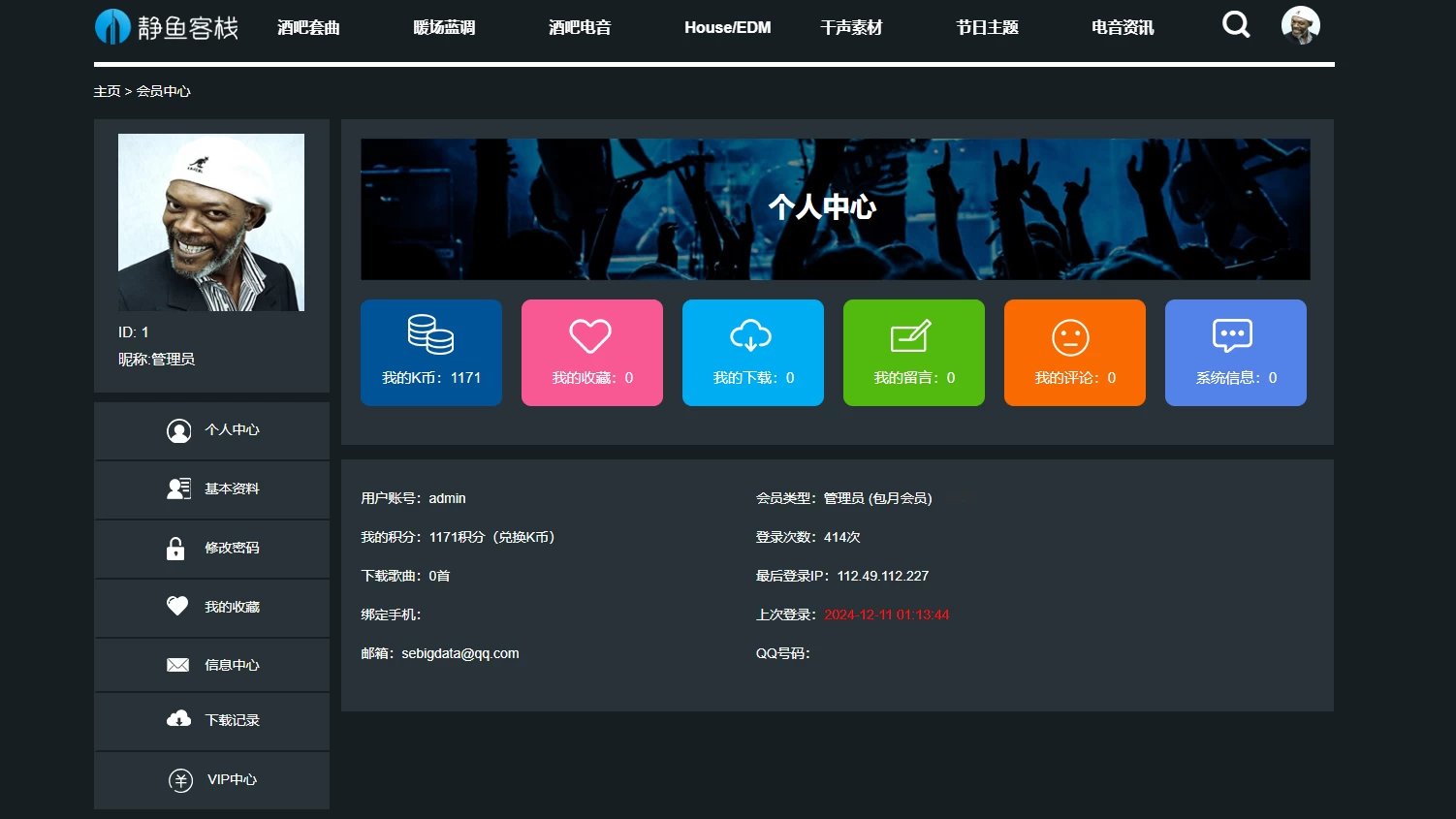Open VIP中心 in the sidebar
The width and height of the screenshot is (1456, 819).
(x=212, y=779)
